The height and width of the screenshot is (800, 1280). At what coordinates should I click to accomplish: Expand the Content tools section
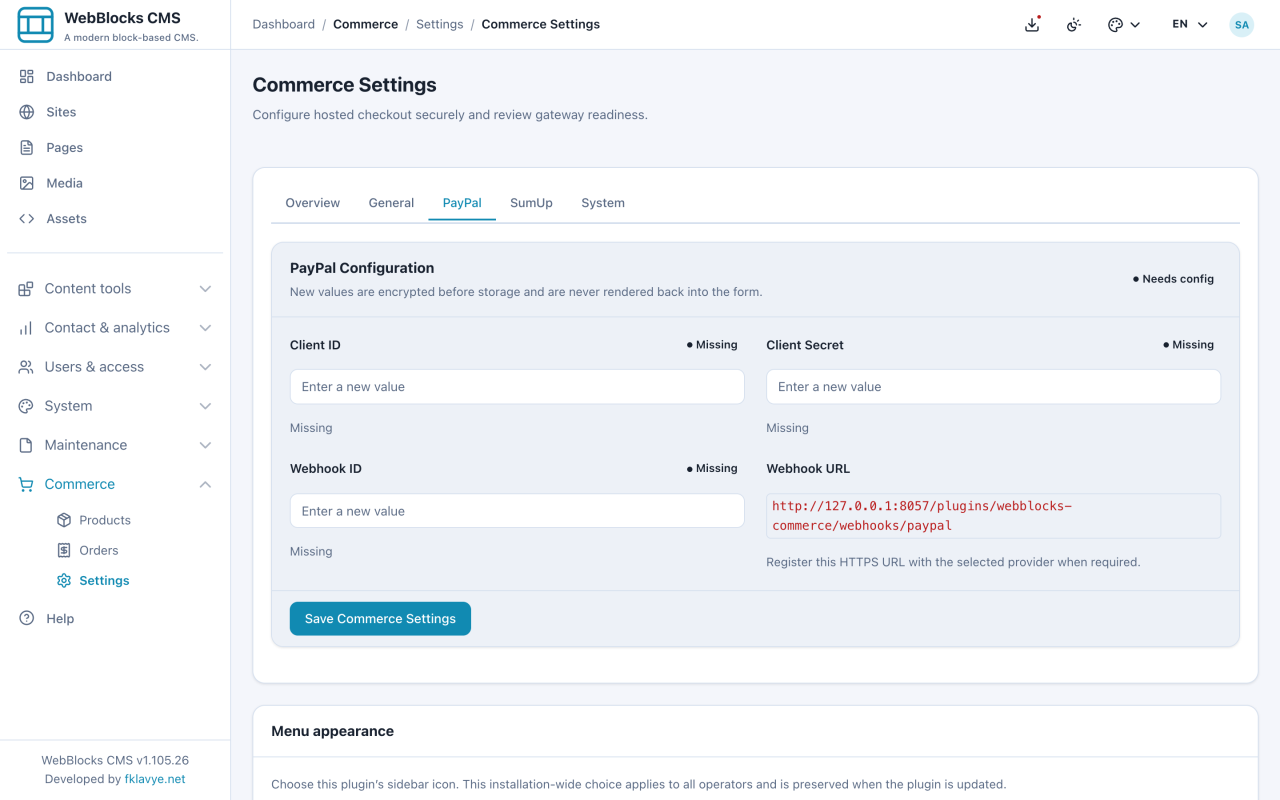tap(115, 288)
